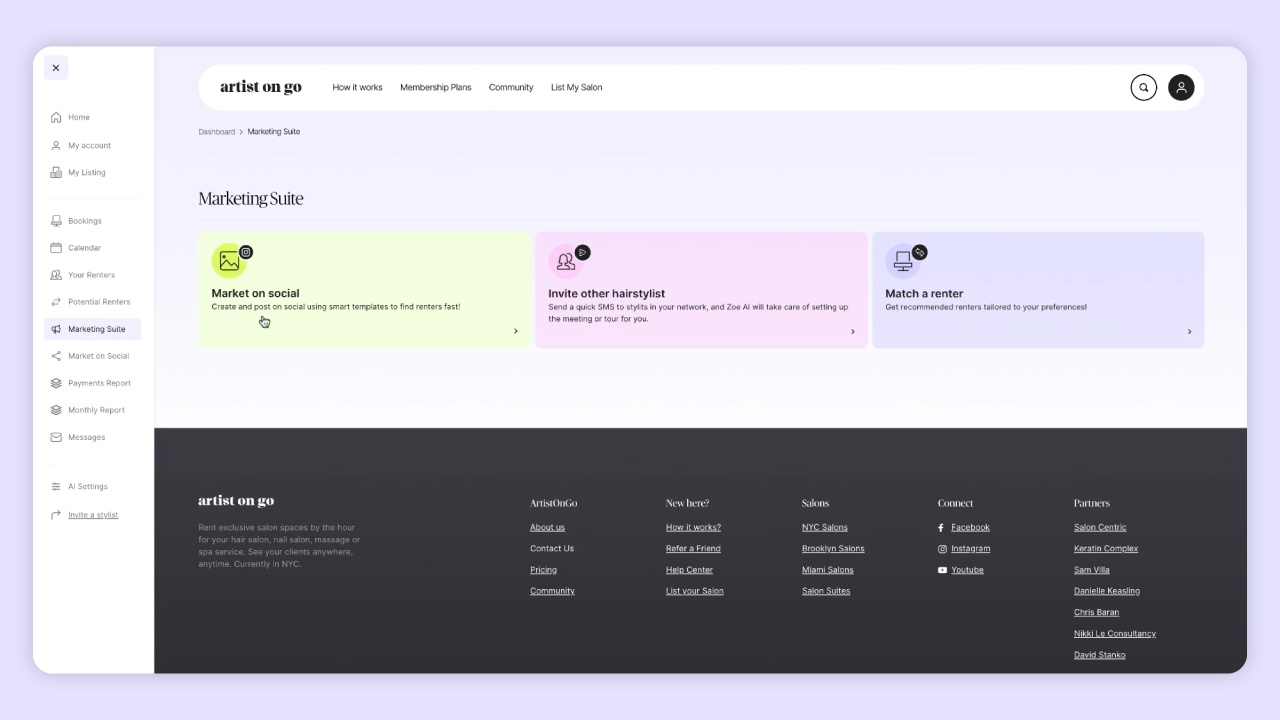
Task: Click the Market on social image icon
Action: point(229,262)
